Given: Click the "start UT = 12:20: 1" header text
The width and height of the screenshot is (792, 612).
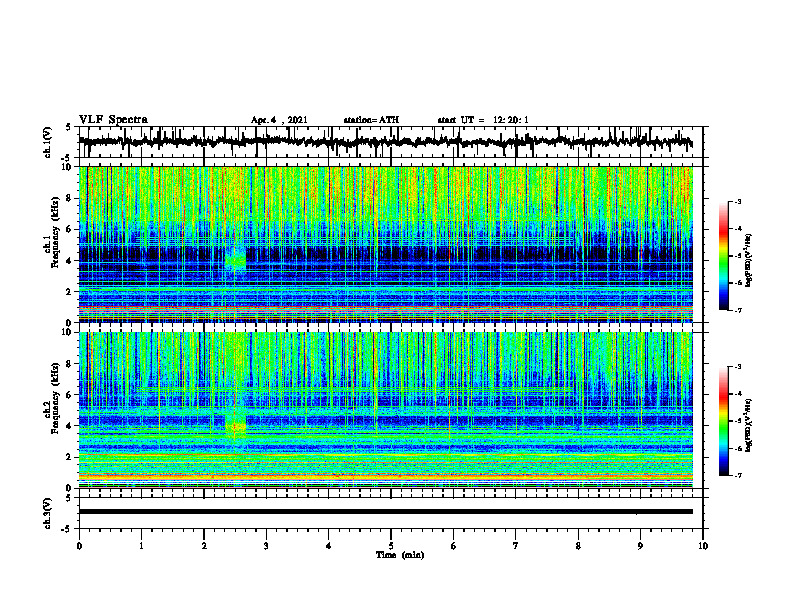Looking at the screenshot, I should pyautogui.click(x=483, y=120).
